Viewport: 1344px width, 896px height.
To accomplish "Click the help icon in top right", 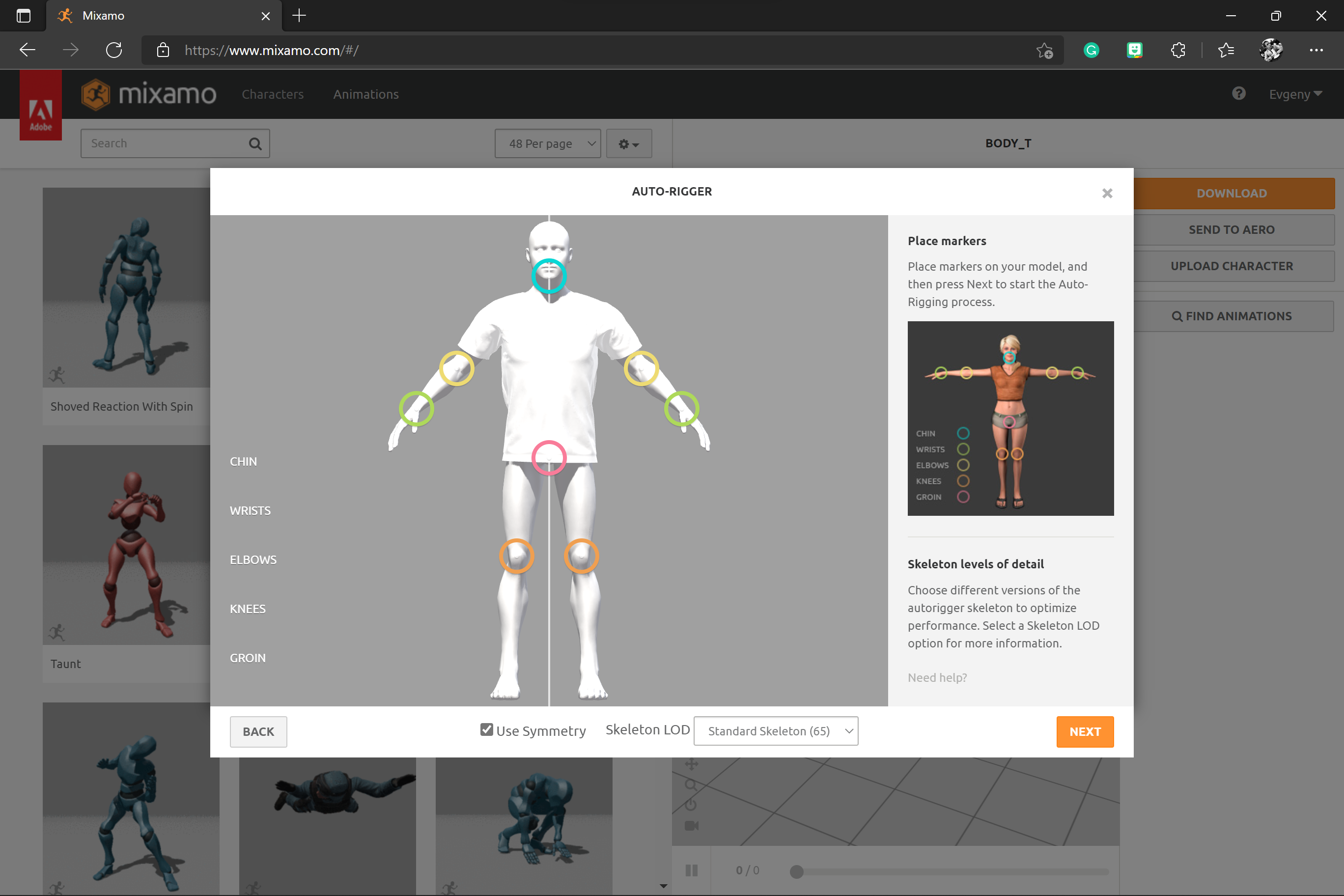I will click(x=1239, y=94).
